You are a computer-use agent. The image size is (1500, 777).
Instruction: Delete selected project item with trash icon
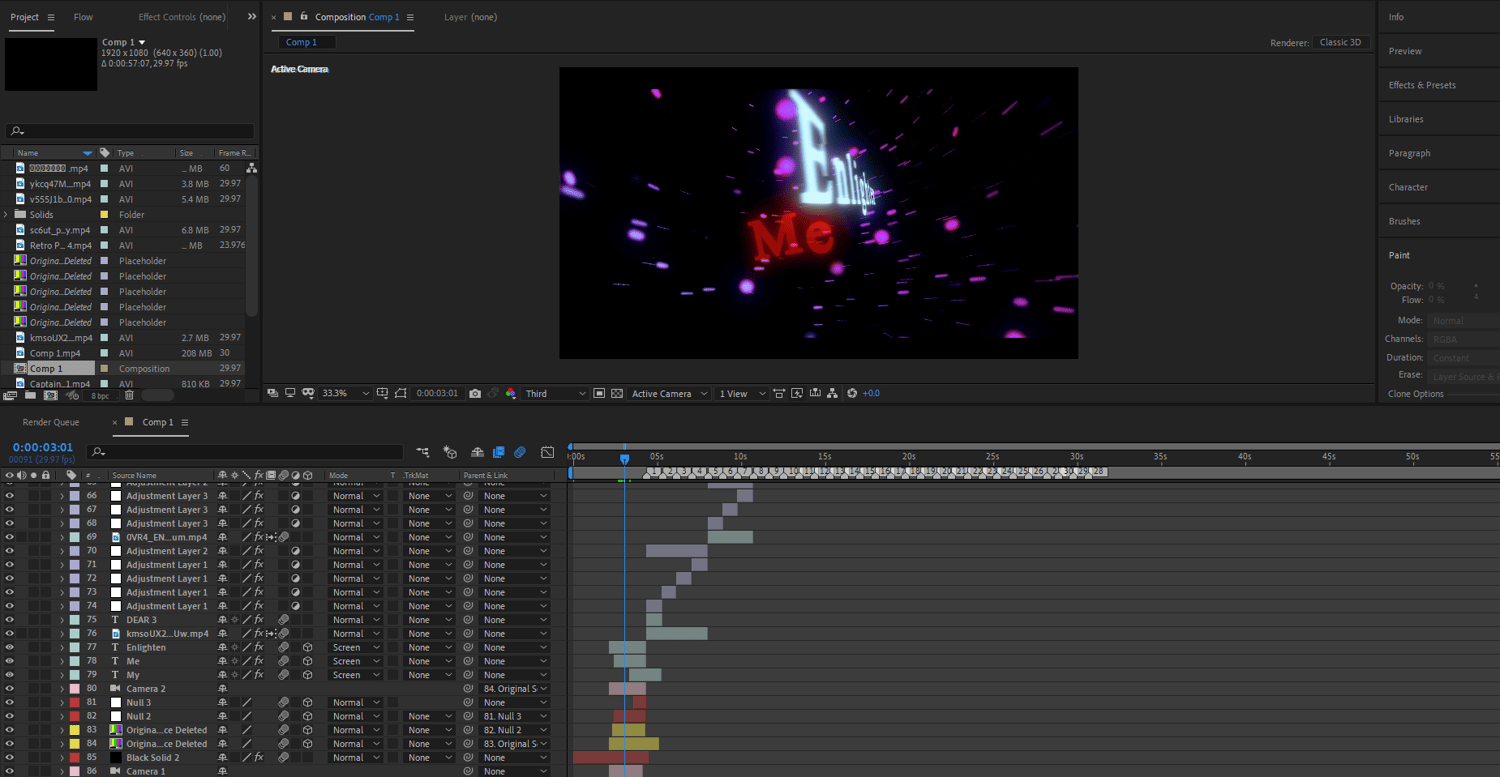coord(129,395)
